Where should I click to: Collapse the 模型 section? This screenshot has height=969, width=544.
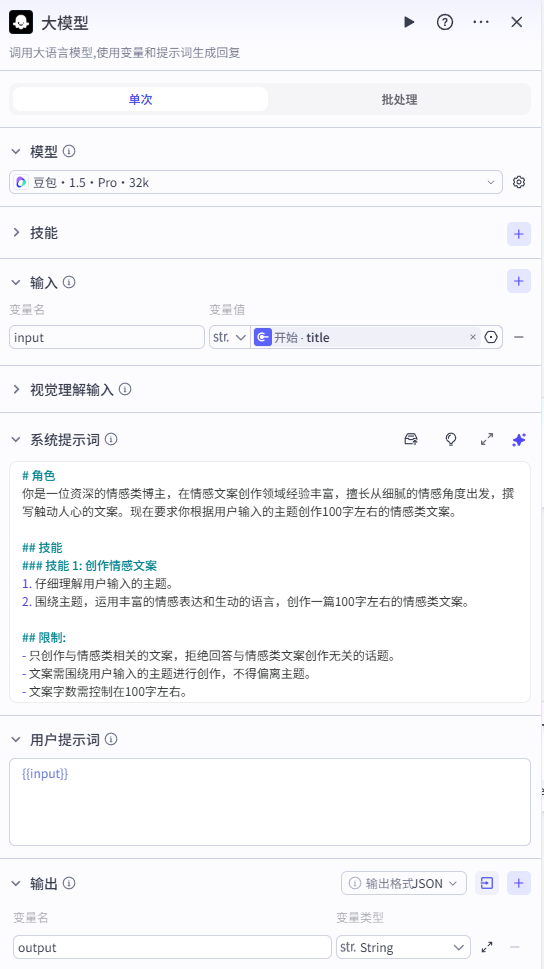pyautogui.click(x=16, y=151)
